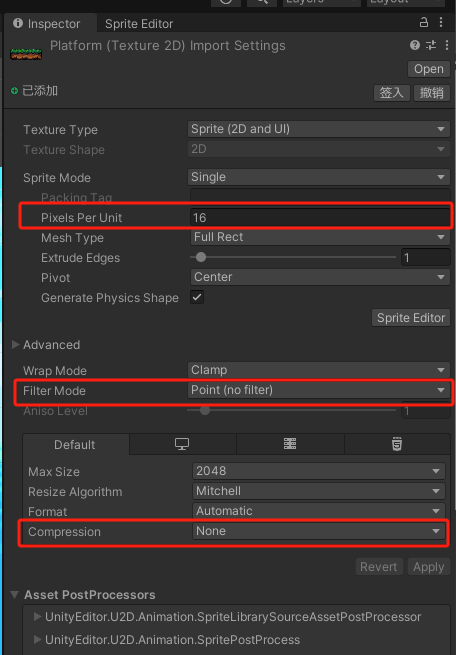Open the Compression dropdown
456x655 pixels.
click(319, 531)
